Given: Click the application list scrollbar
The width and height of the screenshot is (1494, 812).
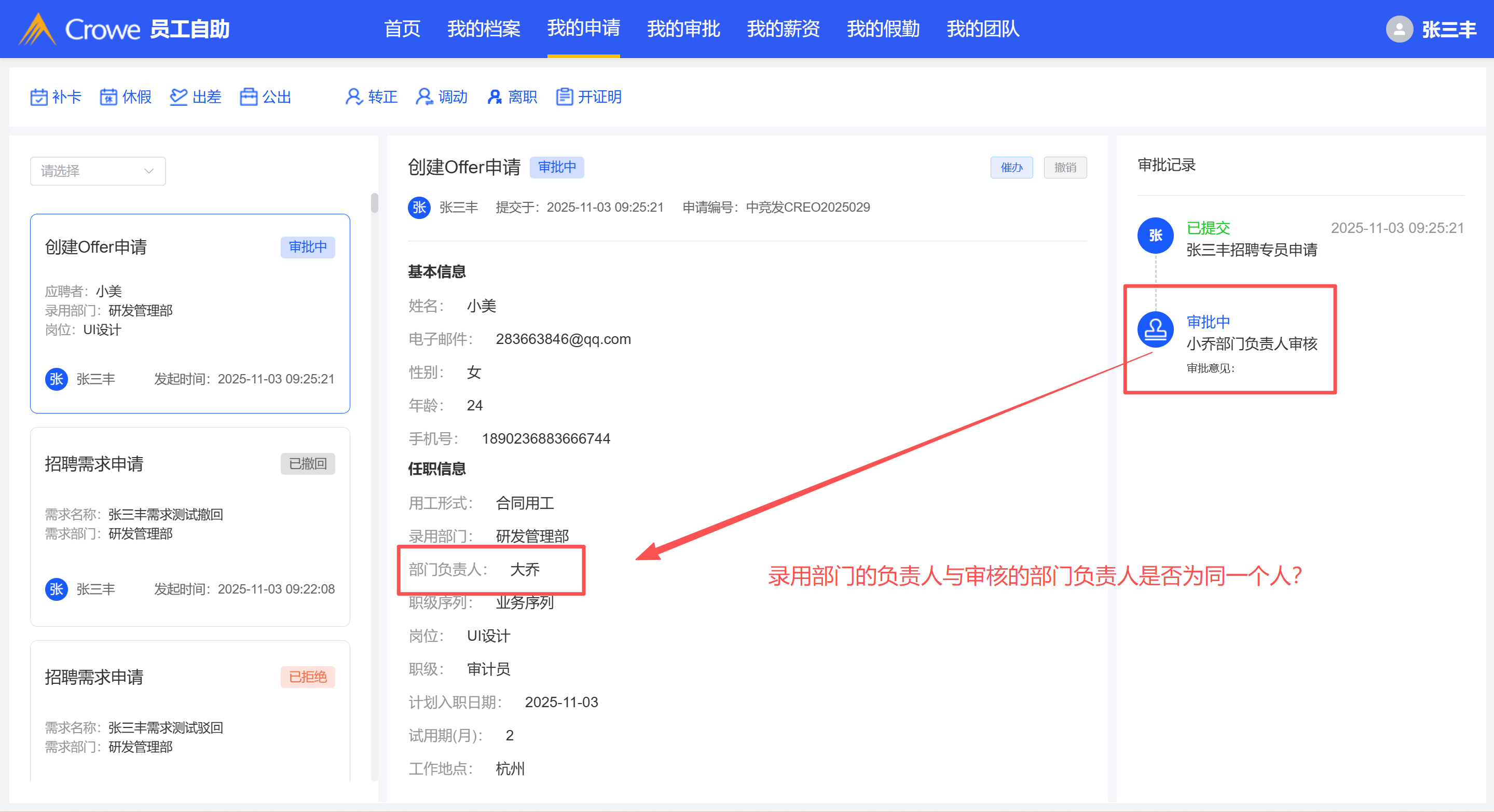Looking at the screenshot, I should (375, 203).
